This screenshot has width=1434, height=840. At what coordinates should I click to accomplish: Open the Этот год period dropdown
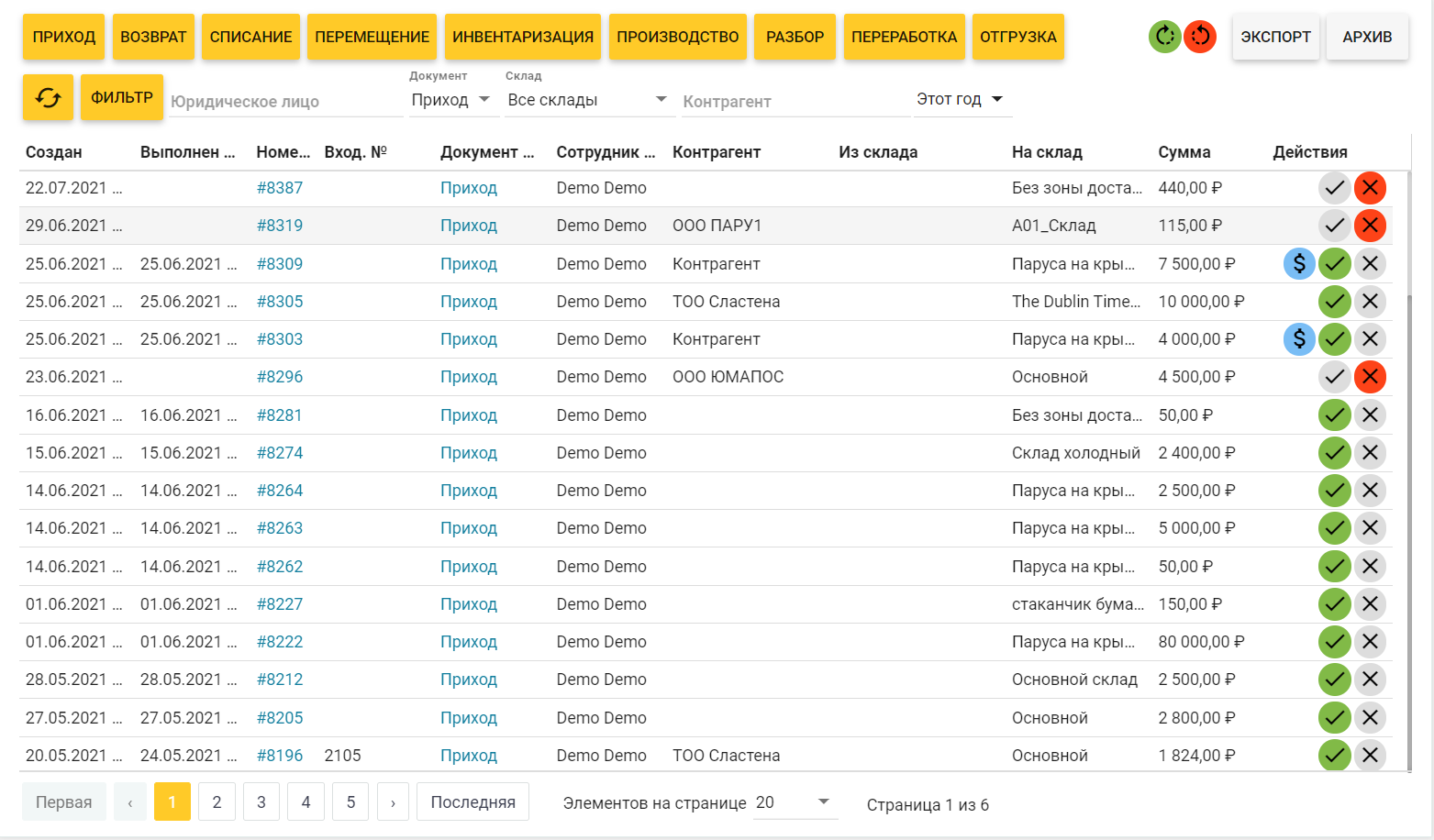click(961, 99)
